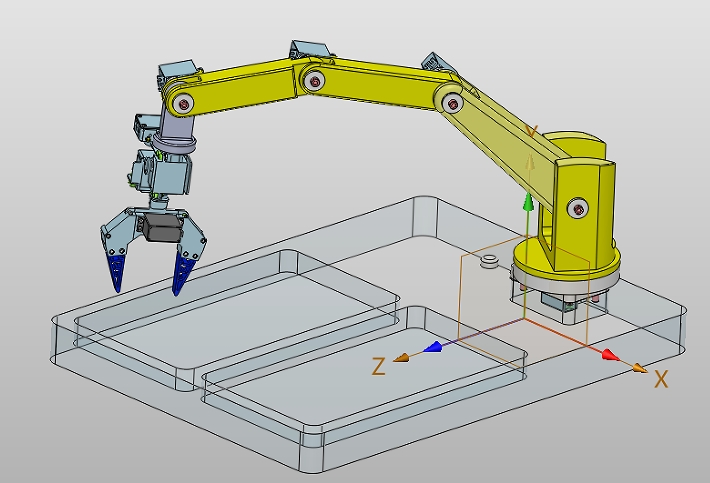
Task: Pick the orange reference plane outline
Action: [523, 299]
